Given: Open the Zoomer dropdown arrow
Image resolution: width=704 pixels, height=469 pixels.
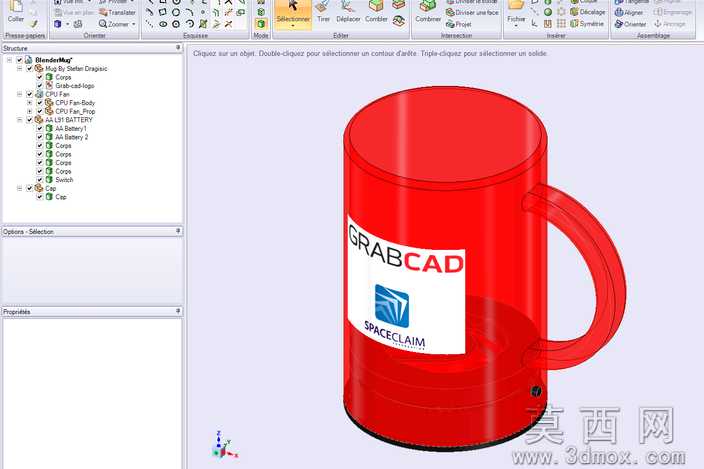Looking at the screenshot, I should 133,24.
